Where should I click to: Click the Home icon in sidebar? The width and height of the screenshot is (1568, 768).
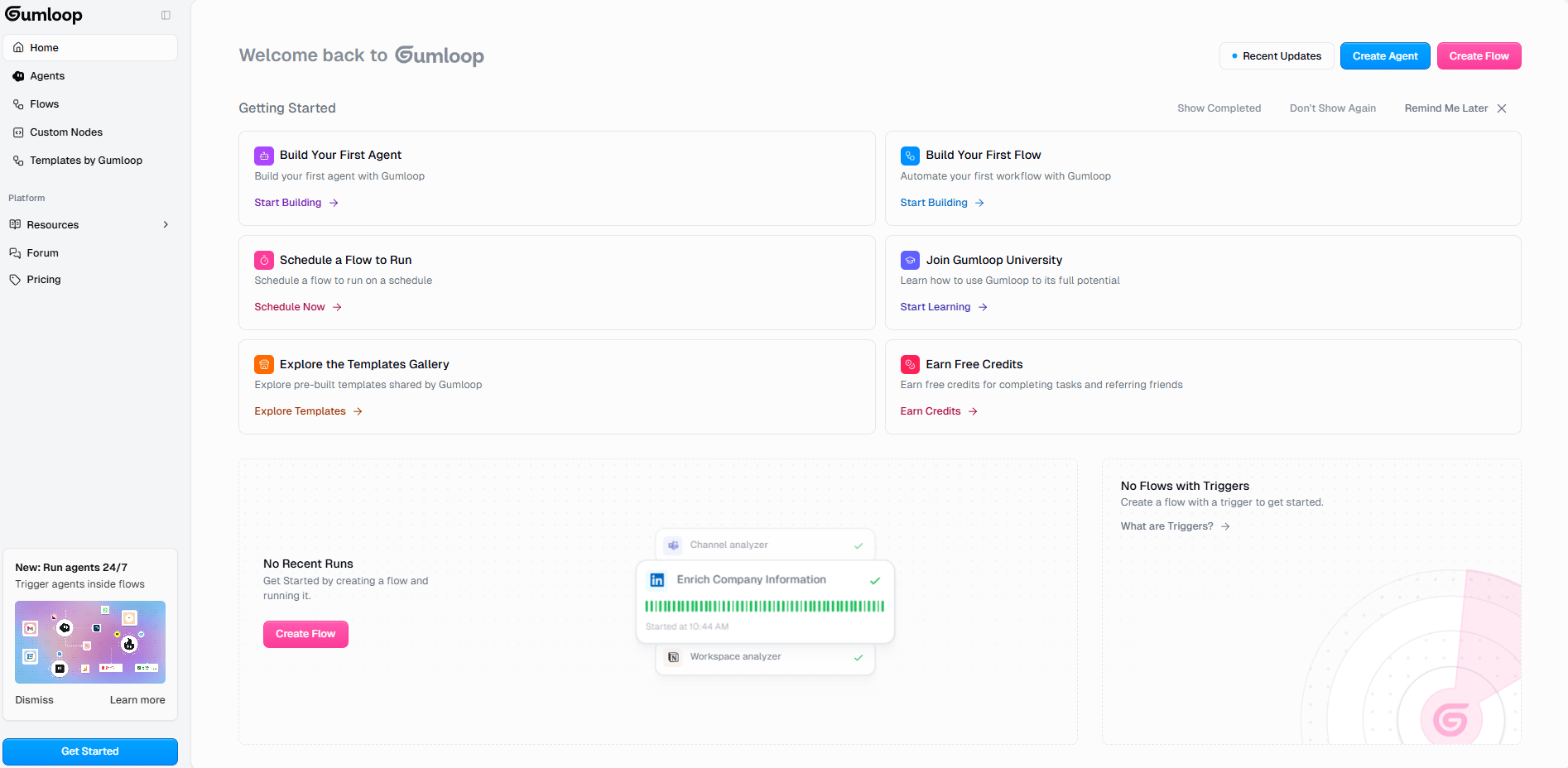pos(18,48)
